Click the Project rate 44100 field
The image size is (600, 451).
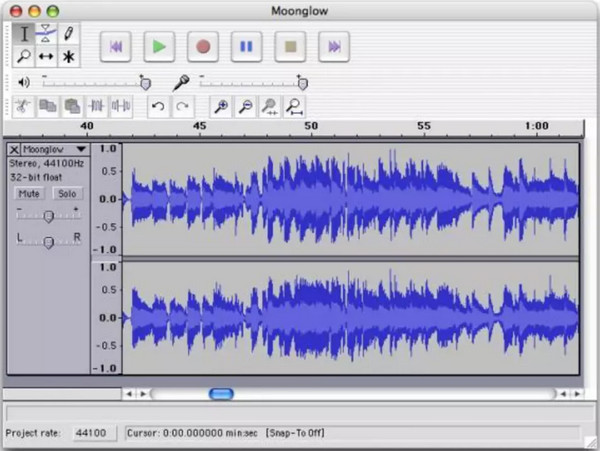(x=92, y=433)
